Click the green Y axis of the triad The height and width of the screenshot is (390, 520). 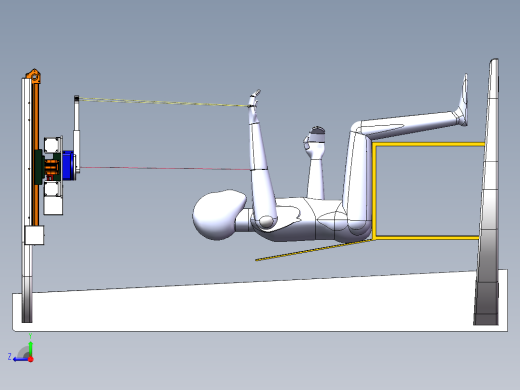pos(31,349)
